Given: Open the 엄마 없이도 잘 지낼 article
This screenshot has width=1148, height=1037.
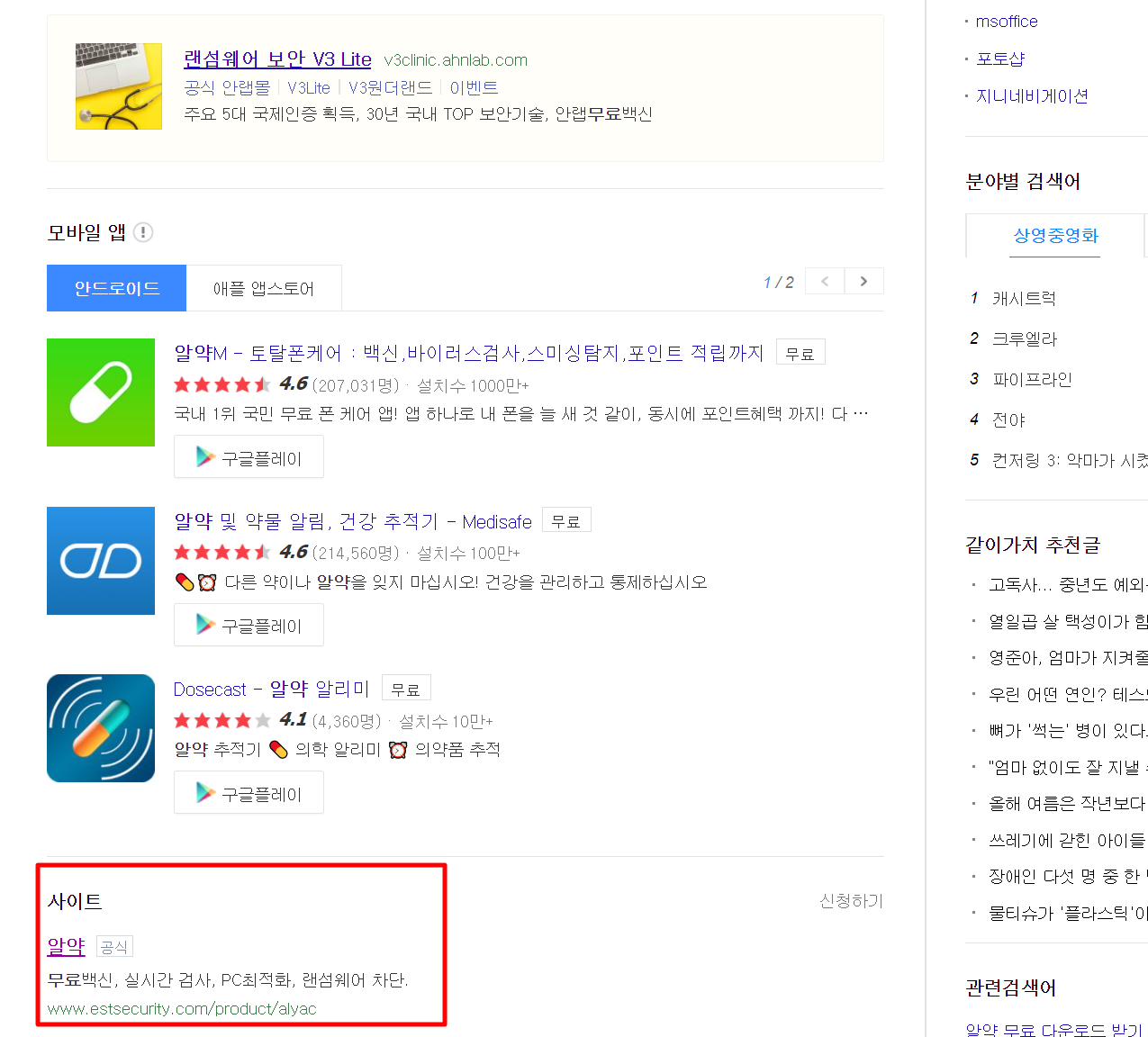Looking at the screenshot, I should click(1068, 767).
